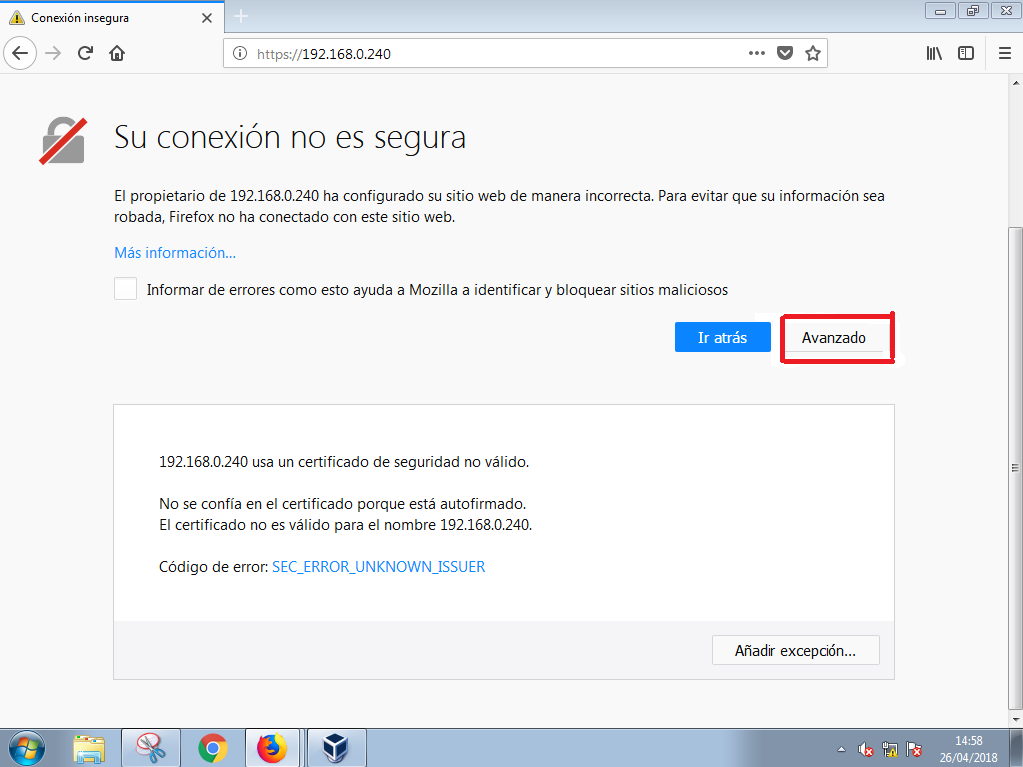The image size is (1023, 767).
Task: Click the Ir atrás button
Action: coord(723,337)
